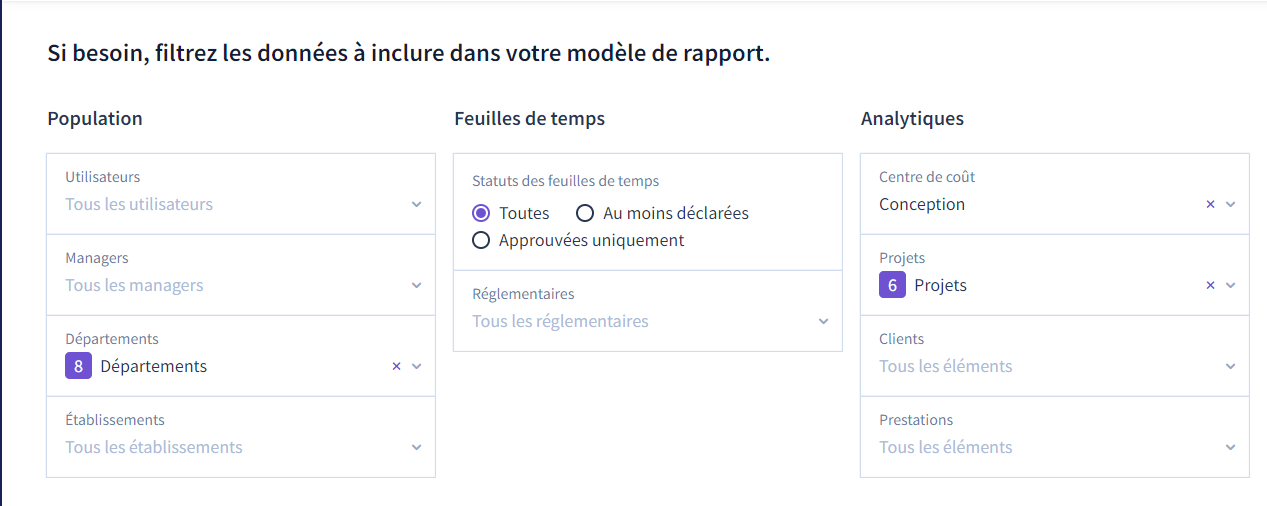Expand the Projets dropdown chevron
The height and width of the screenshot is (506, 1267).
tap(1231, 285)
